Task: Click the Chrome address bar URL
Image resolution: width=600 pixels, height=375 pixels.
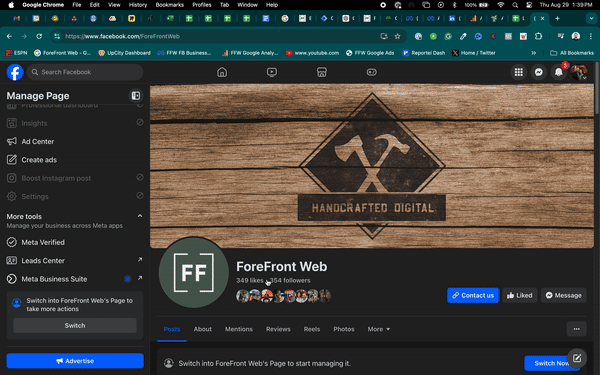Action: [122, 36]
